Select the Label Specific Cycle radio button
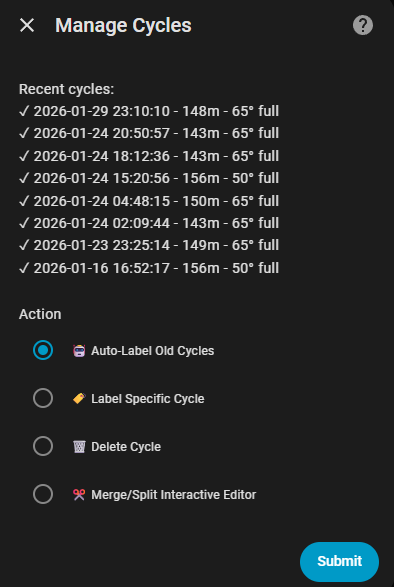The image size is (394, 587). pos(43,398)
